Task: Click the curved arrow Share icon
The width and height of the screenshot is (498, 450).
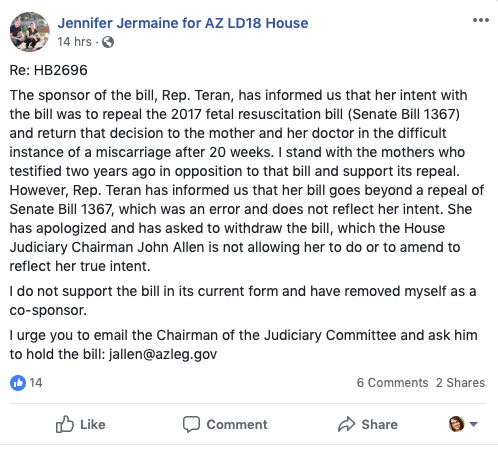Action: (346, 424)
